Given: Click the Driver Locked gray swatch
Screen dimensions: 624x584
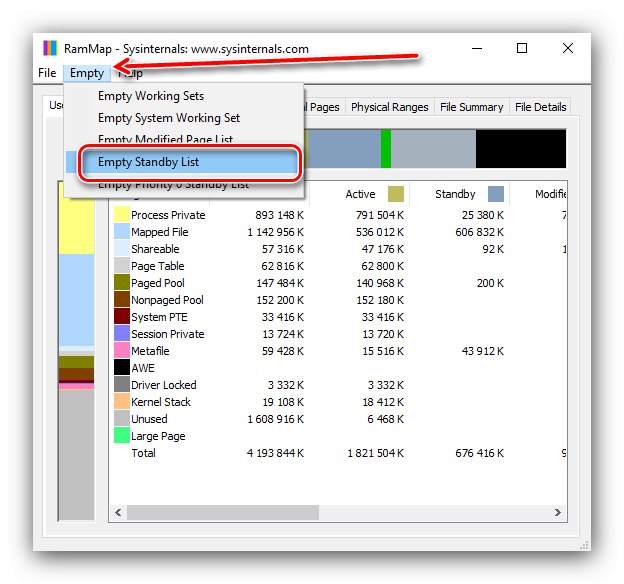Looking at the screenshot, I should (122, 384).
